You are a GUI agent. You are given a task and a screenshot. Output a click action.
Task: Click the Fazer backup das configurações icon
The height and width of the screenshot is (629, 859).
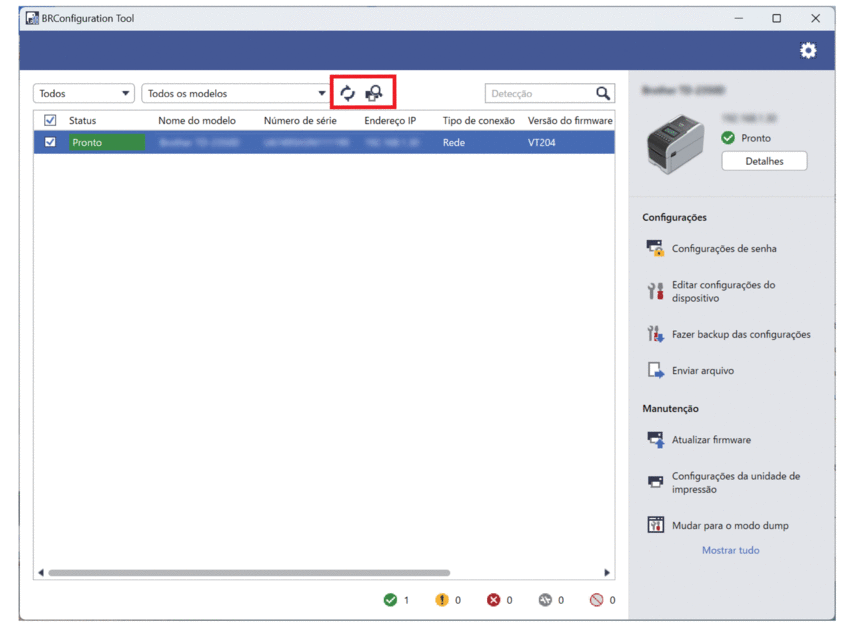point(655,334)
